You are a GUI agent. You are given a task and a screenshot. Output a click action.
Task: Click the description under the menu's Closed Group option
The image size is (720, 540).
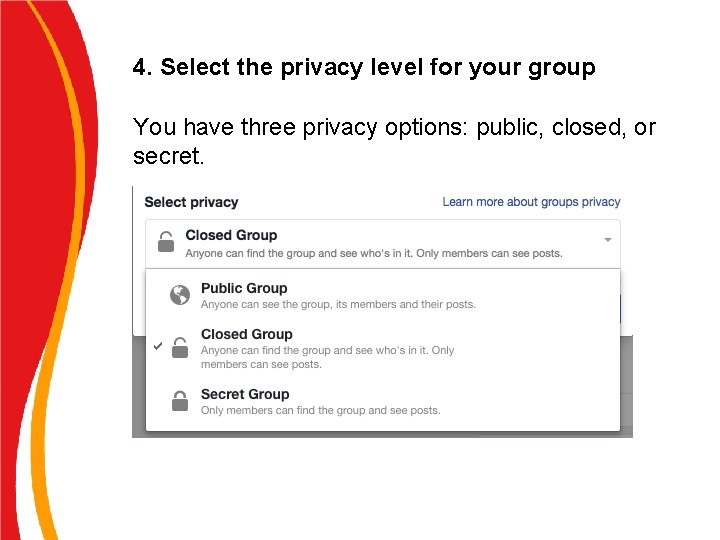tap(327, 357)
